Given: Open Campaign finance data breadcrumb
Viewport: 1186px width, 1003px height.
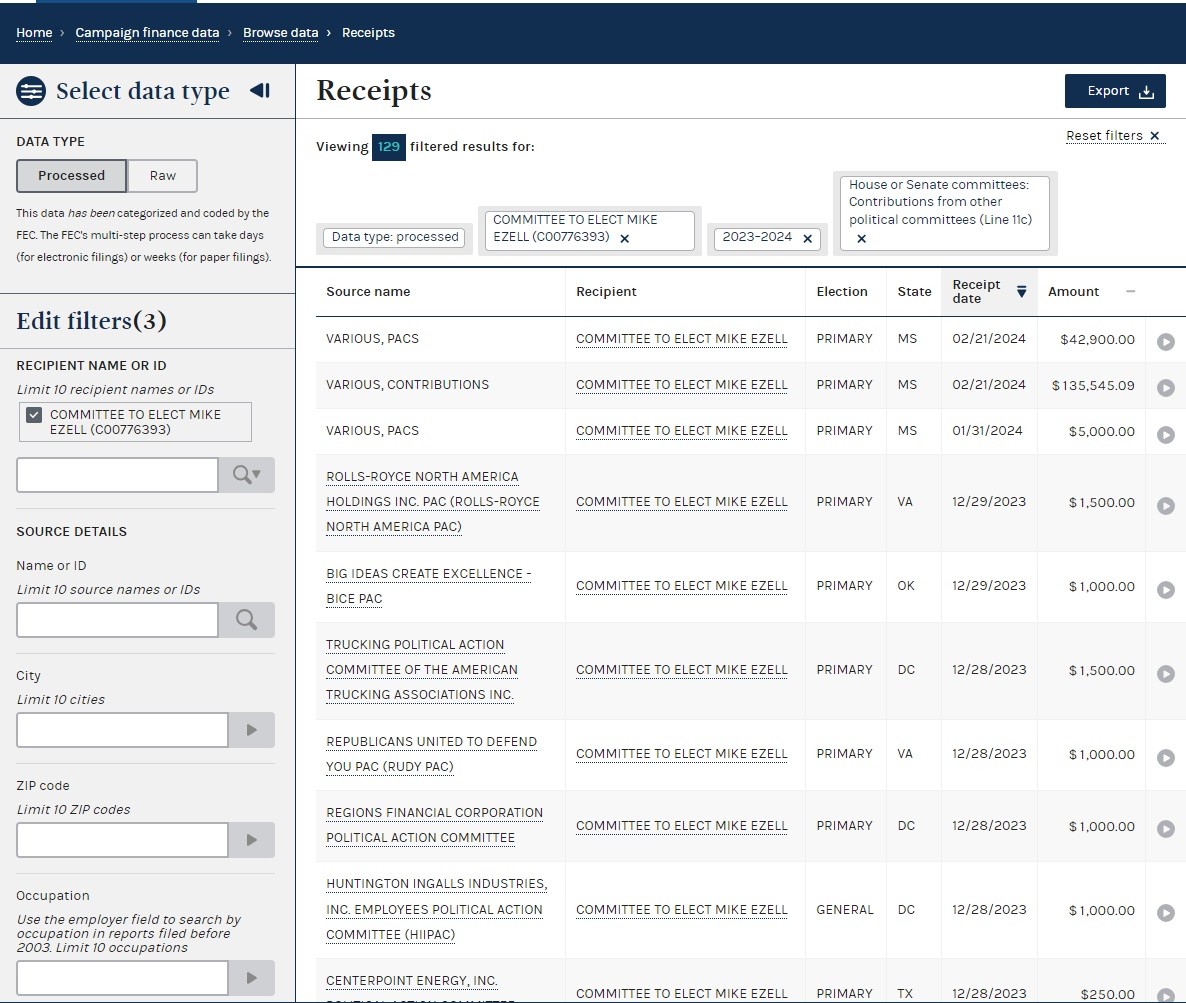Looking at the screenshot, I should coord(147,33).
